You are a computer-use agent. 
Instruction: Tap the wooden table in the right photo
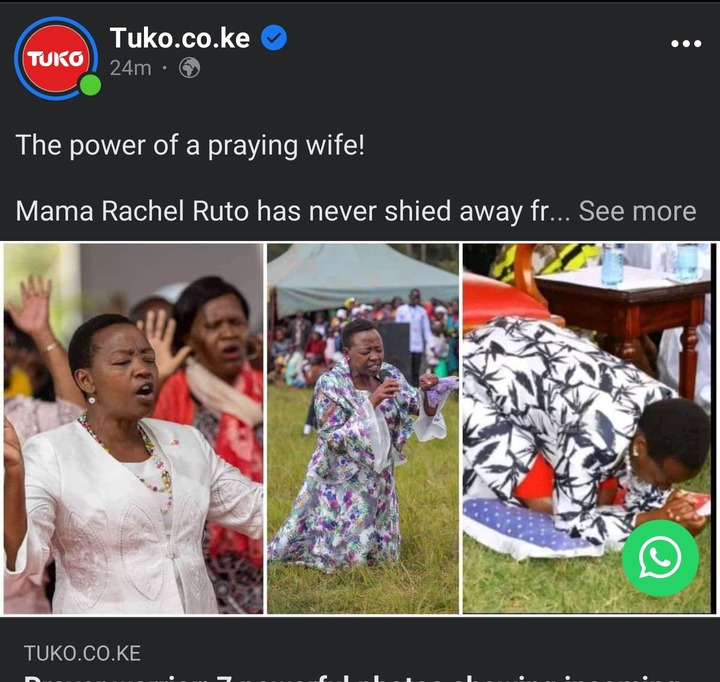[x=623, y=319]
